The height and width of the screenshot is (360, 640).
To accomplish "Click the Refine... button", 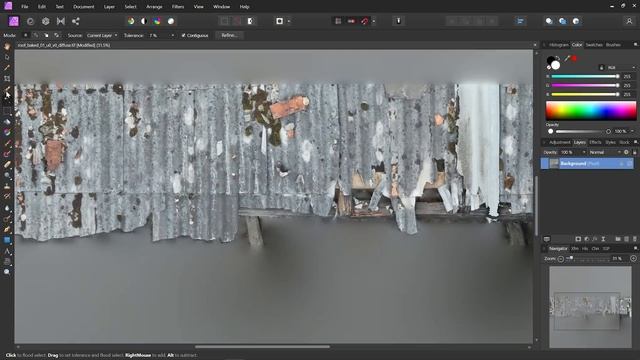I will [x=229, y=36].
